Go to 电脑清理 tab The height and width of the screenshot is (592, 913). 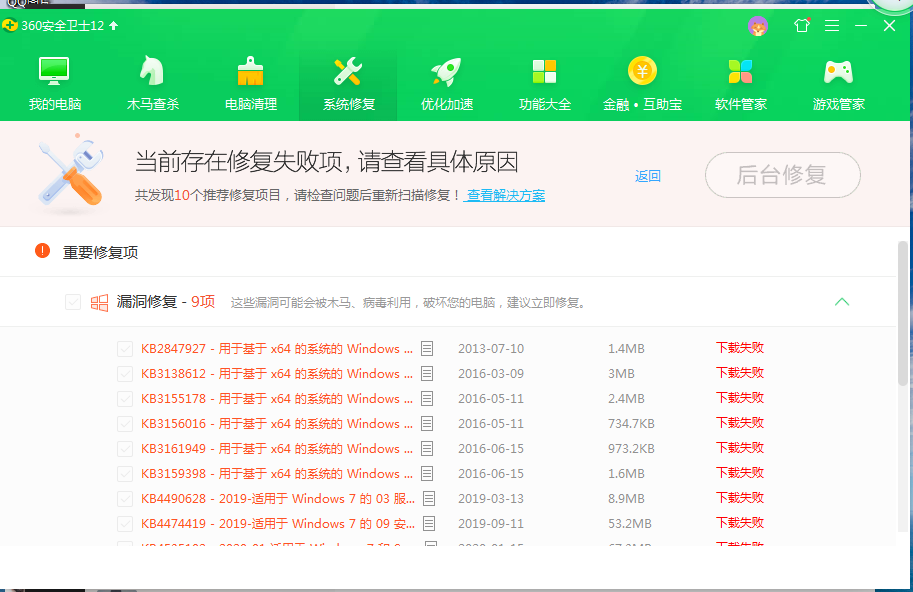(x=251, y=84)
